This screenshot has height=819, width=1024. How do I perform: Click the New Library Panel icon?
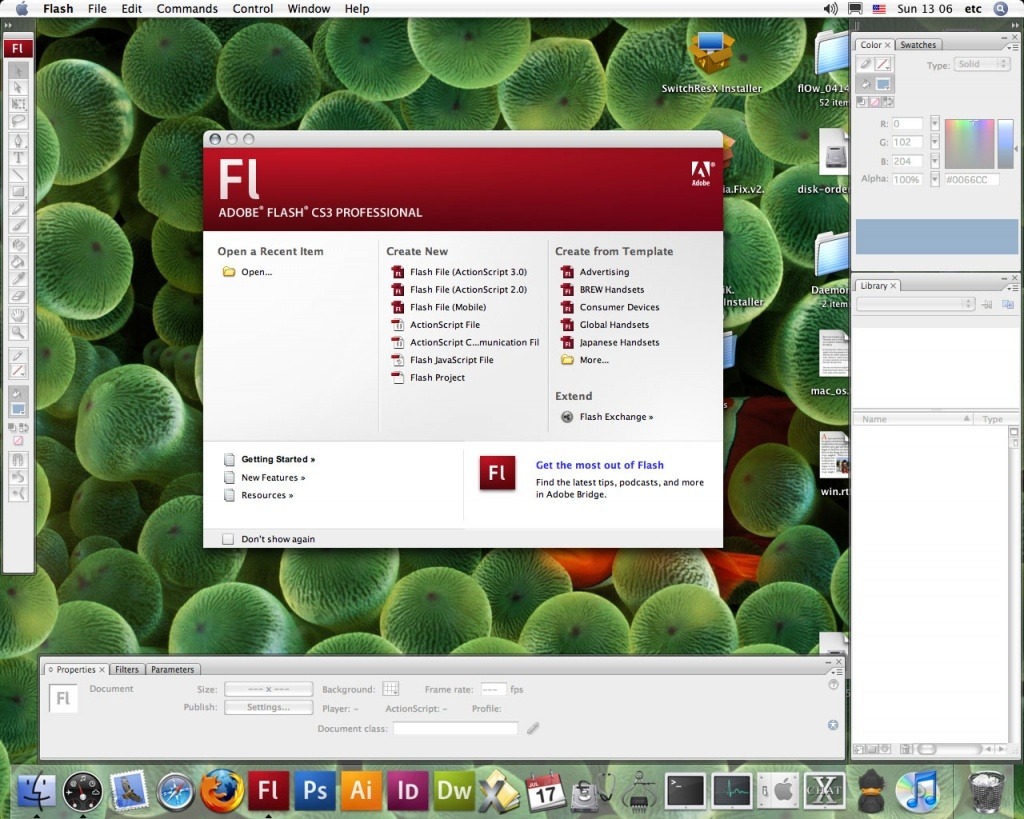tap(1008, 304)
